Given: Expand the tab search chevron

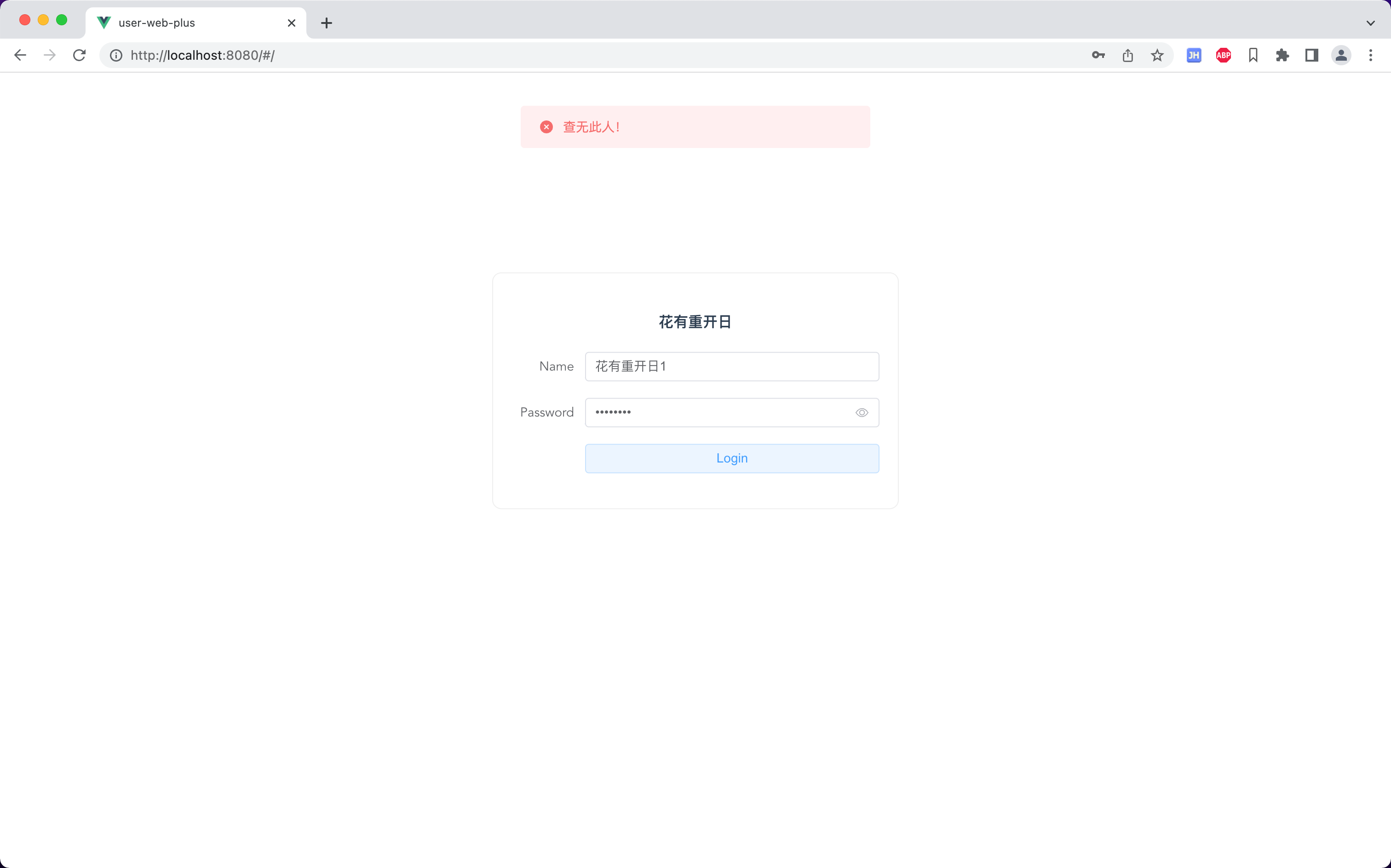Looking at the screenshot, I should pyautogui.click(x=1371, y=23).
